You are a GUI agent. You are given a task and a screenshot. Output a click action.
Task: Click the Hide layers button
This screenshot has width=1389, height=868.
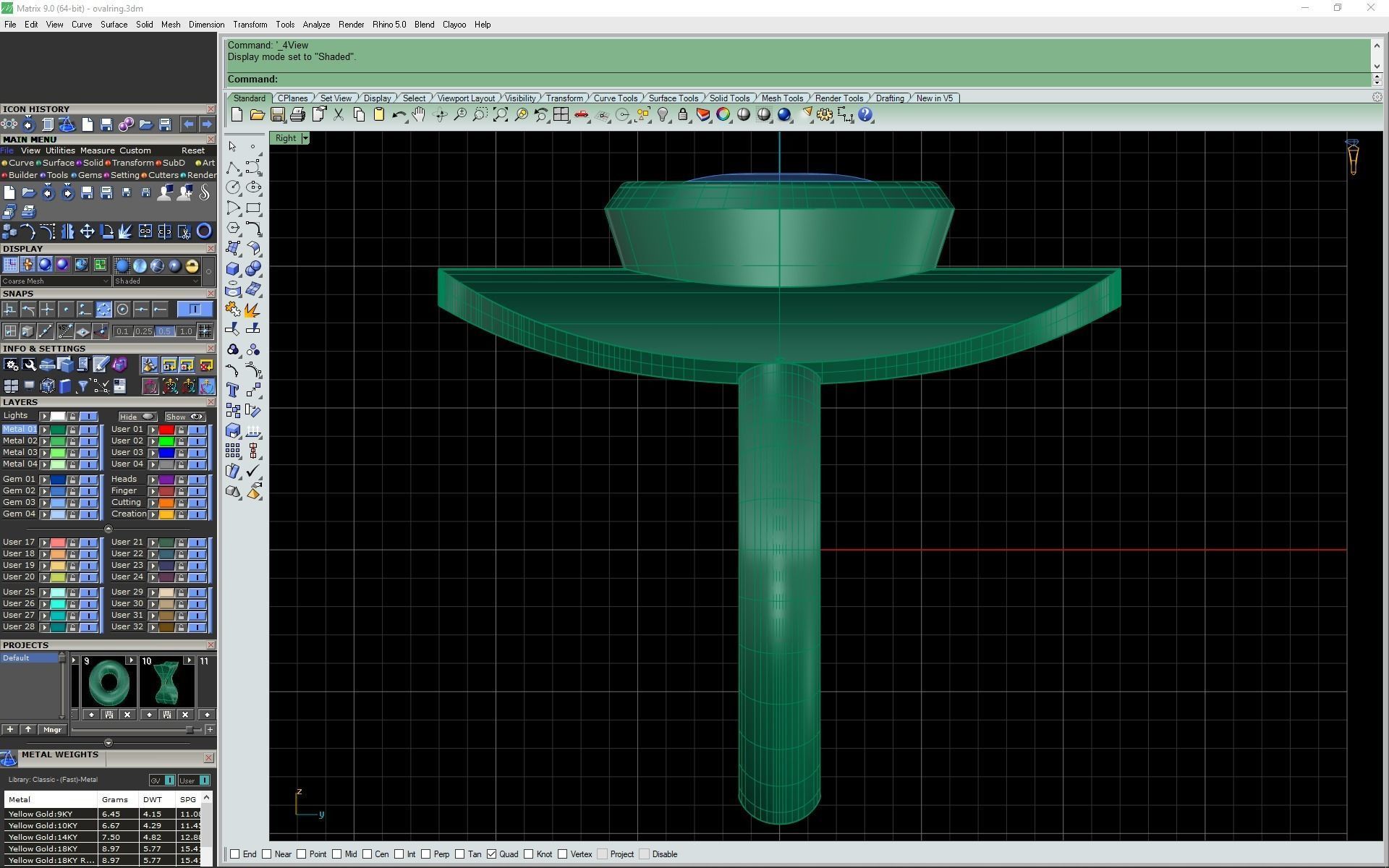point(137,417)
